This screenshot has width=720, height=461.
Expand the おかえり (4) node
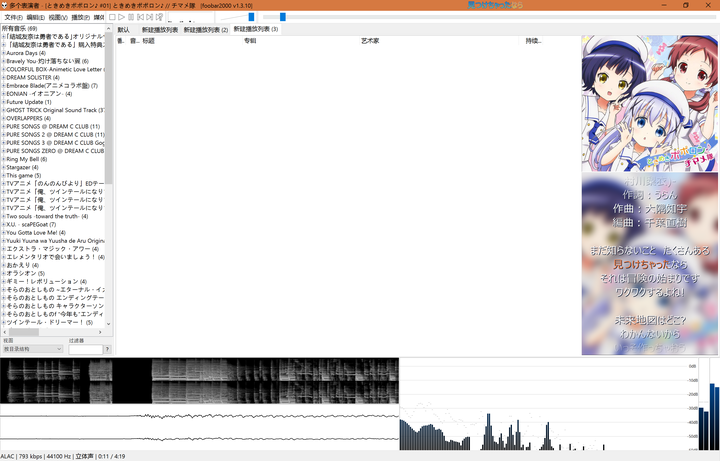tap(4, 265)
